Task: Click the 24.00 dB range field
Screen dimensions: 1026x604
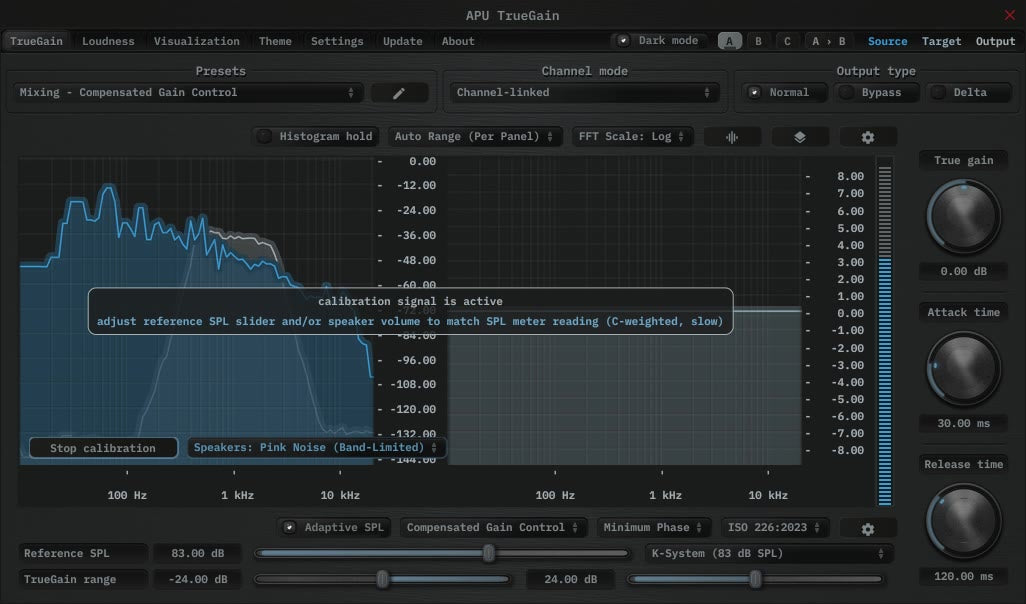Action: (x=571, y=579)
